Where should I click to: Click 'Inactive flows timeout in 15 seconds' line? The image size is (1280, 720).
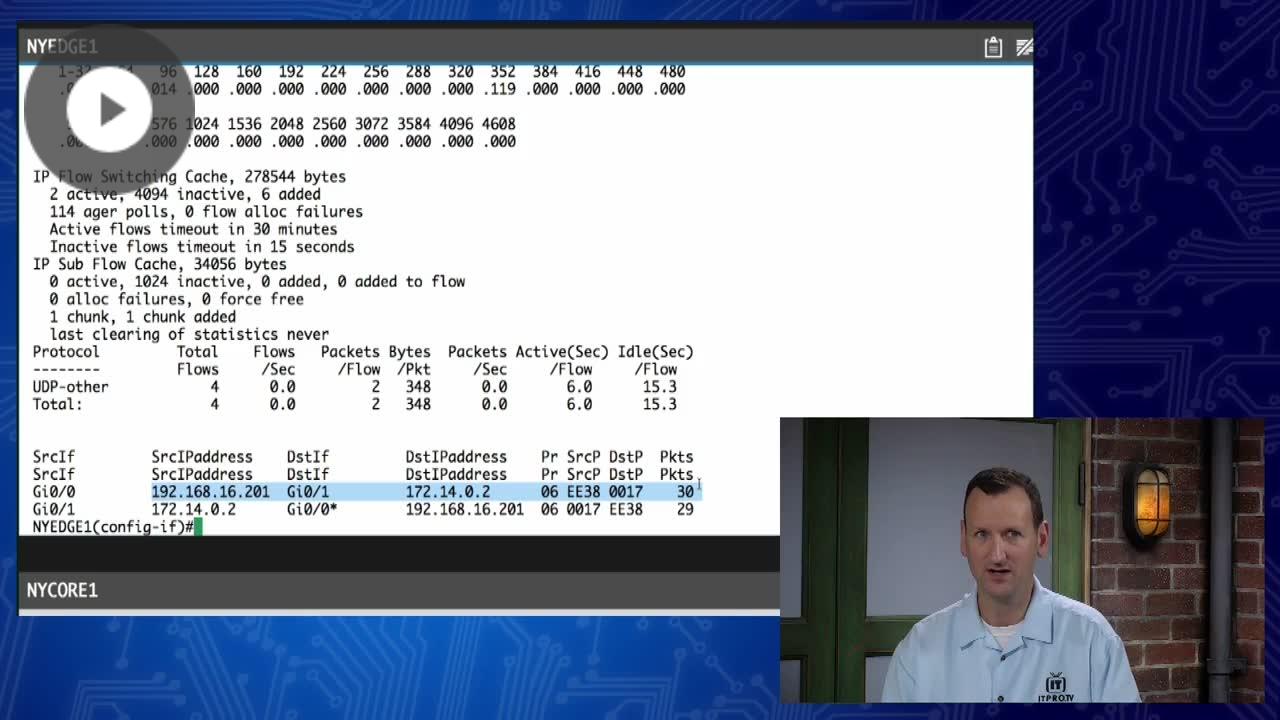(x=202, y=247)
